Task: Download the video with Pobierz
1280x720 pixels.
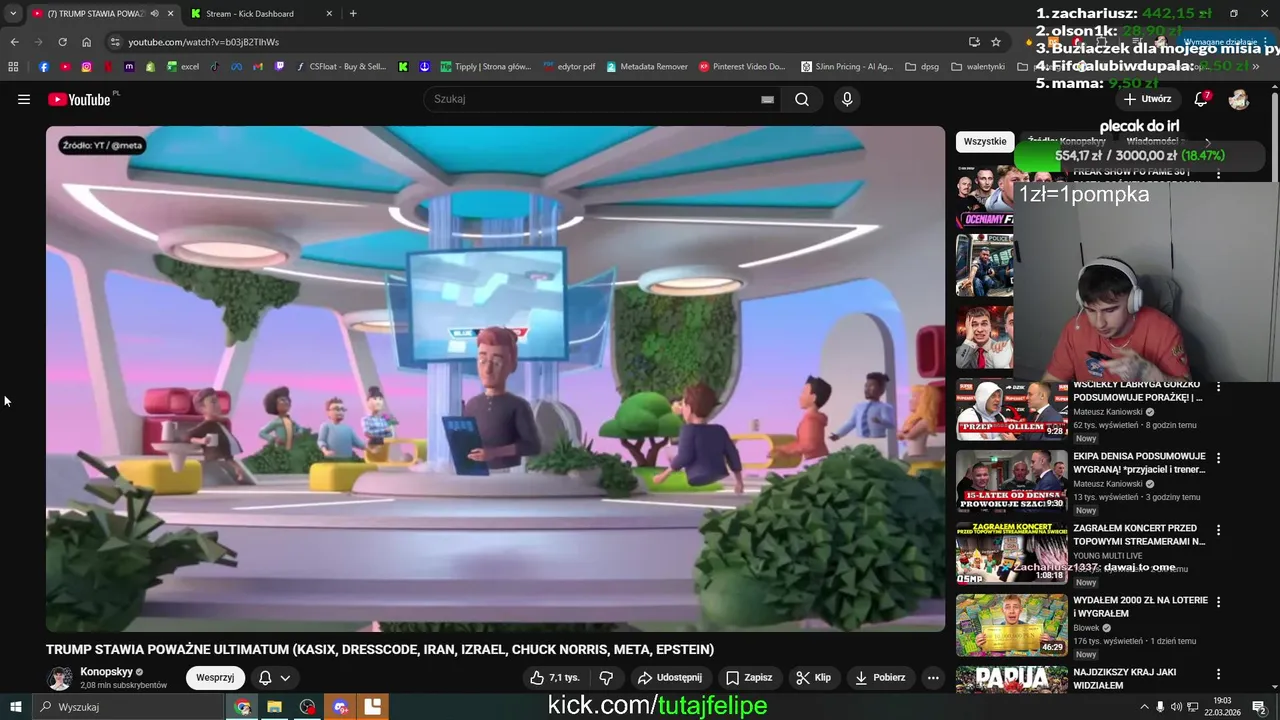Action: (880, 677)
